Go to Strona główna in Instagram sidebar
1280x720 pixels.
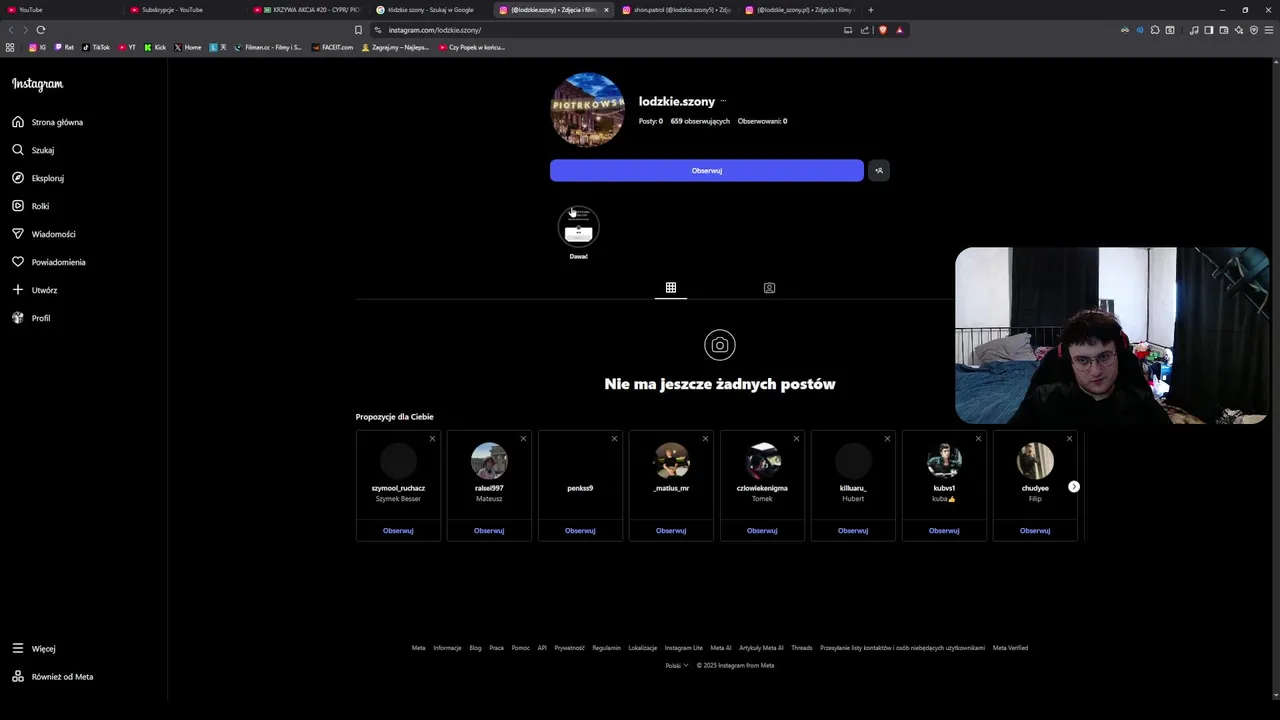coord(48,122)
